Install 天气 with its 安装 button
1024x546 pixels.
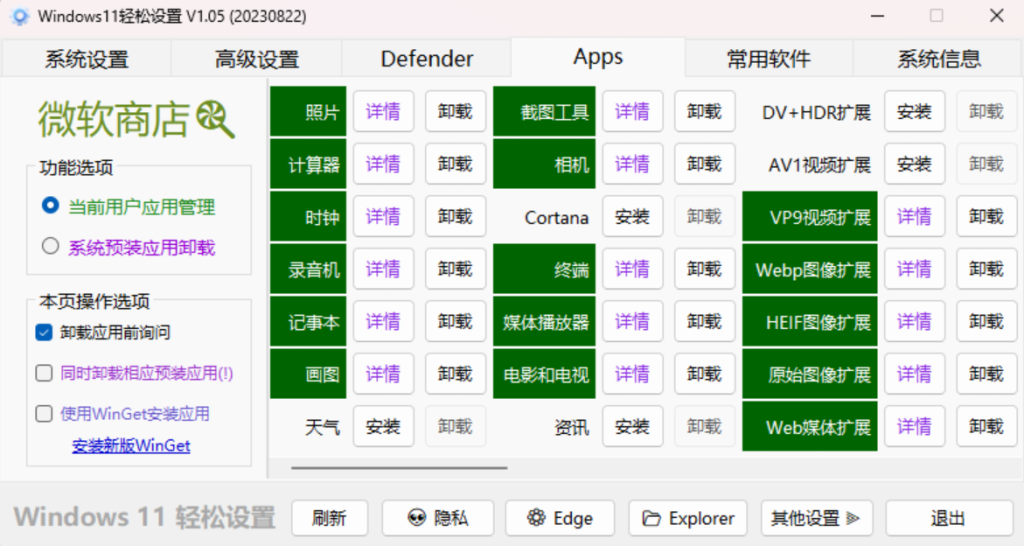pyautogui.click(x=383, y=426)
